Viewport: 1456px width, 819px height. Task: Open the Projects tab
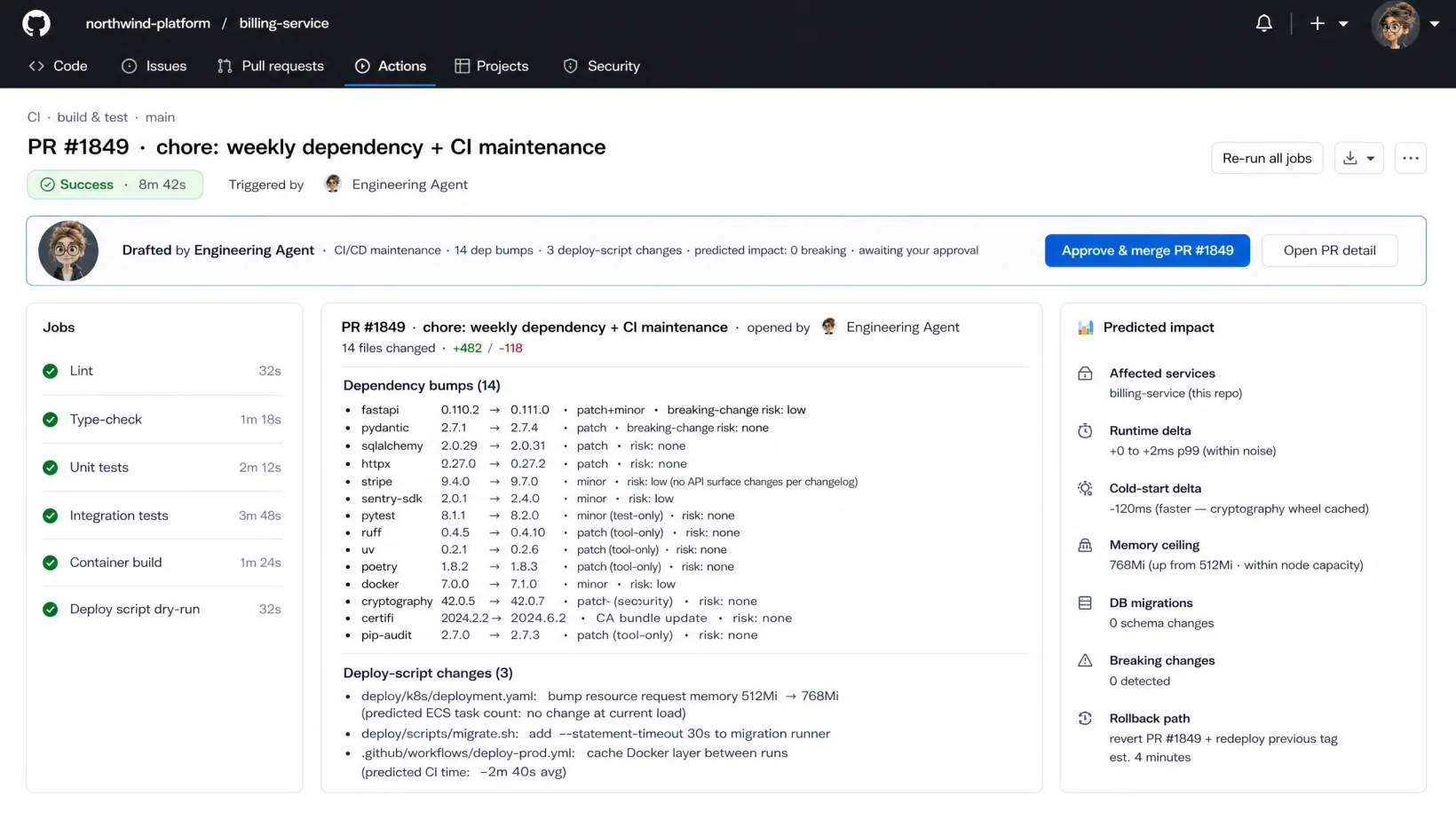(x=491, y=67)
